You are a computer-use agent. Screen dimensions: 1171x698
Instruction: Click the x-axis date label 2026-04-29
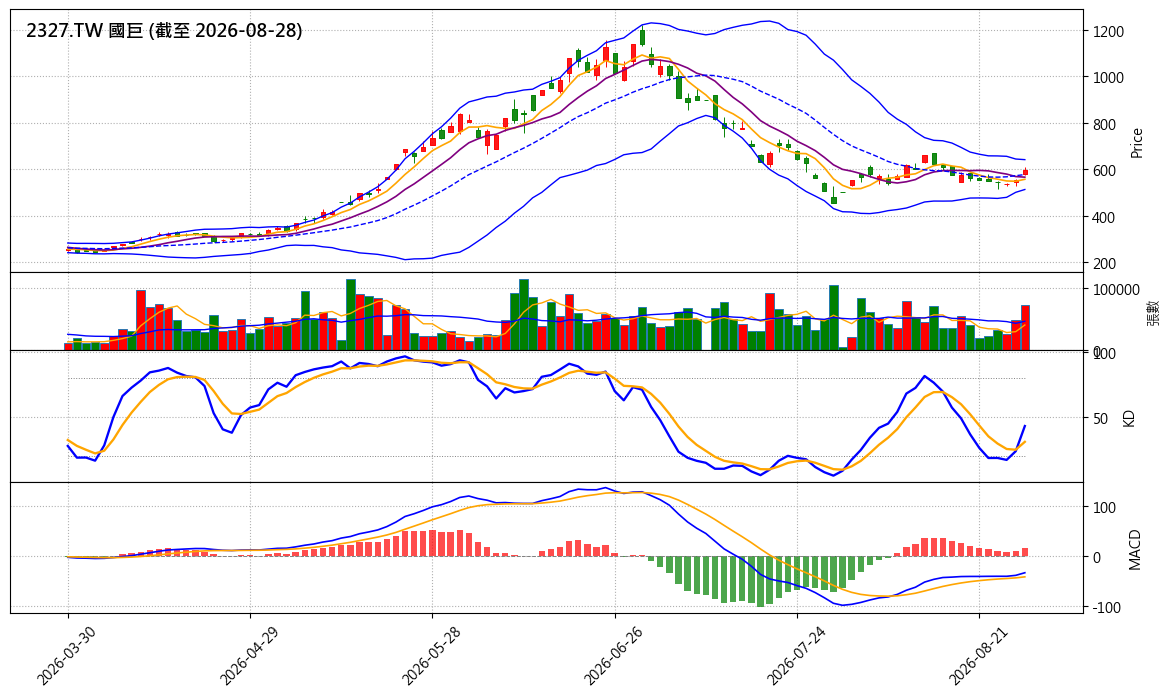pyautogui.click(x=248, y=655)
